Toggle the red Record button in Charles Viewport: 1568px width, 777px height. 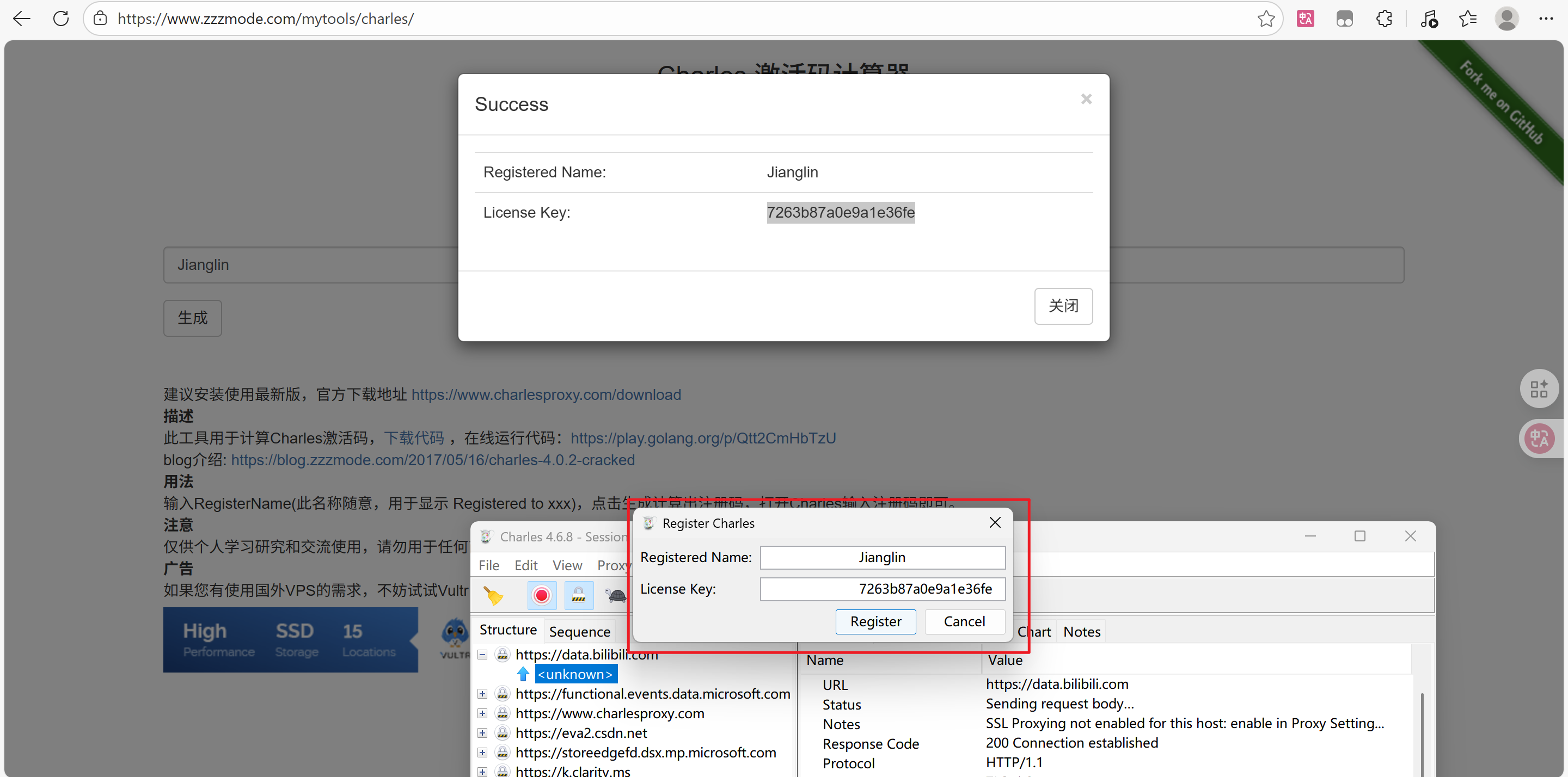click(x=541, y=596)
